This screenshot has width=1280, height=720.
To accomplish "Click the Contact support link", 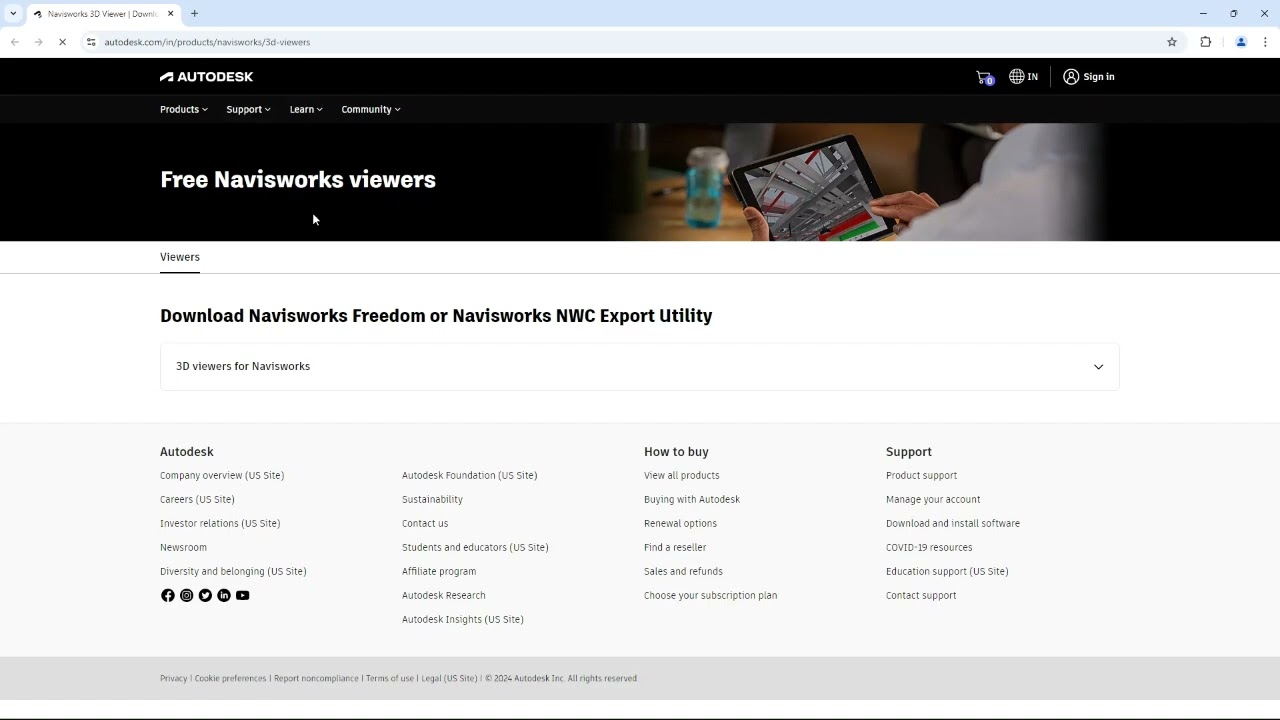I will click(921, 596).
